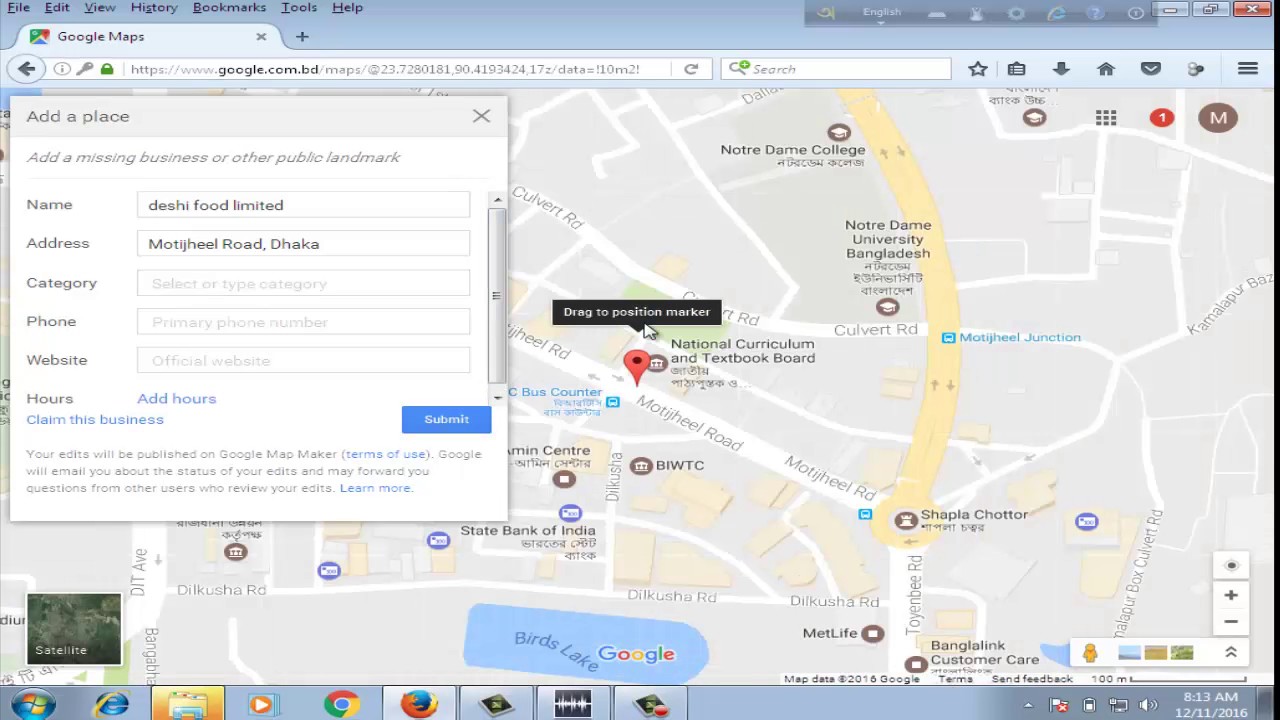The width and height of the screenshot is (1280, 720).
Task: Show my current location on map
Action: tap(1231, 565)
